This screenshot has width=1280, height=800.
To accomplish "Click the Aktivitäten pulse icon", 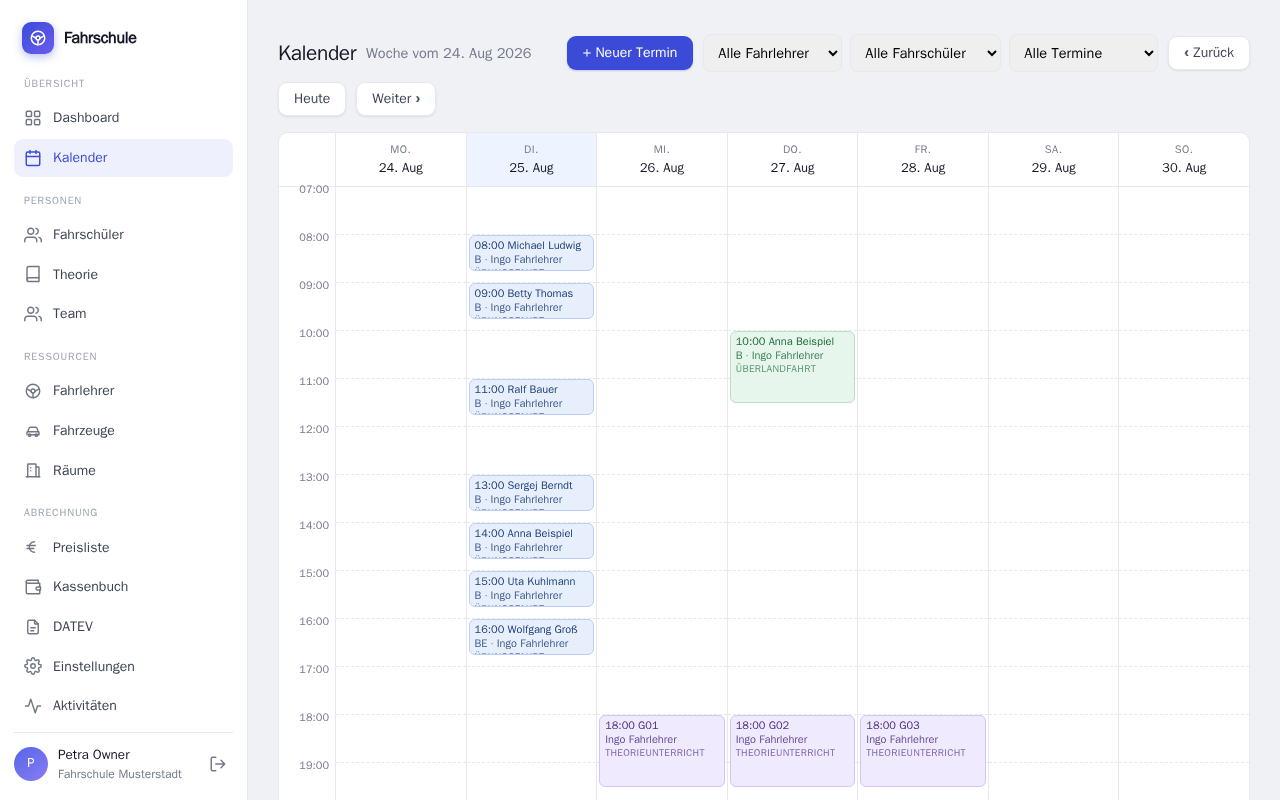I will click(x=33, y=706).
